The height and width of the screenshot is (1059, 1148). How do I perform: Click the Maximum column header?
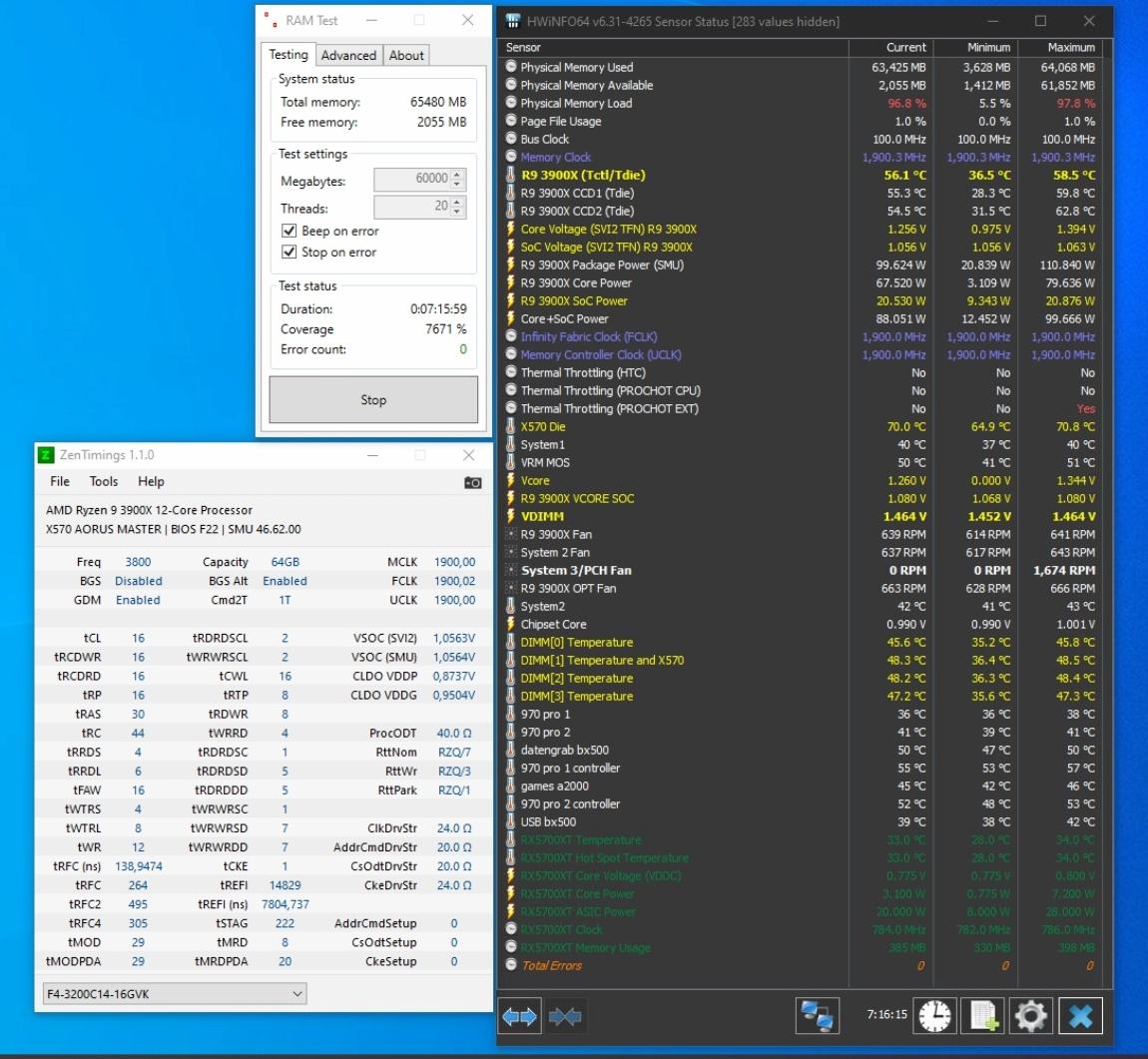click(x=1060, y=48)
